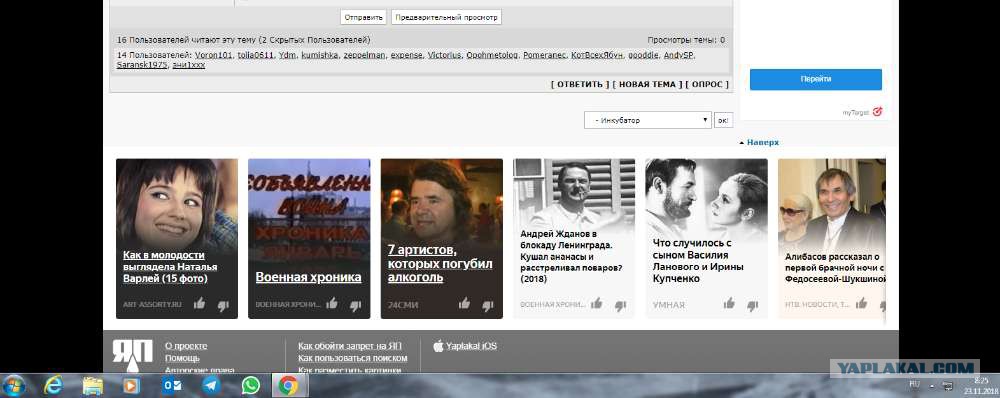
Task: Thumbs up the Василий Лановой son article
Action: (730, 304)
